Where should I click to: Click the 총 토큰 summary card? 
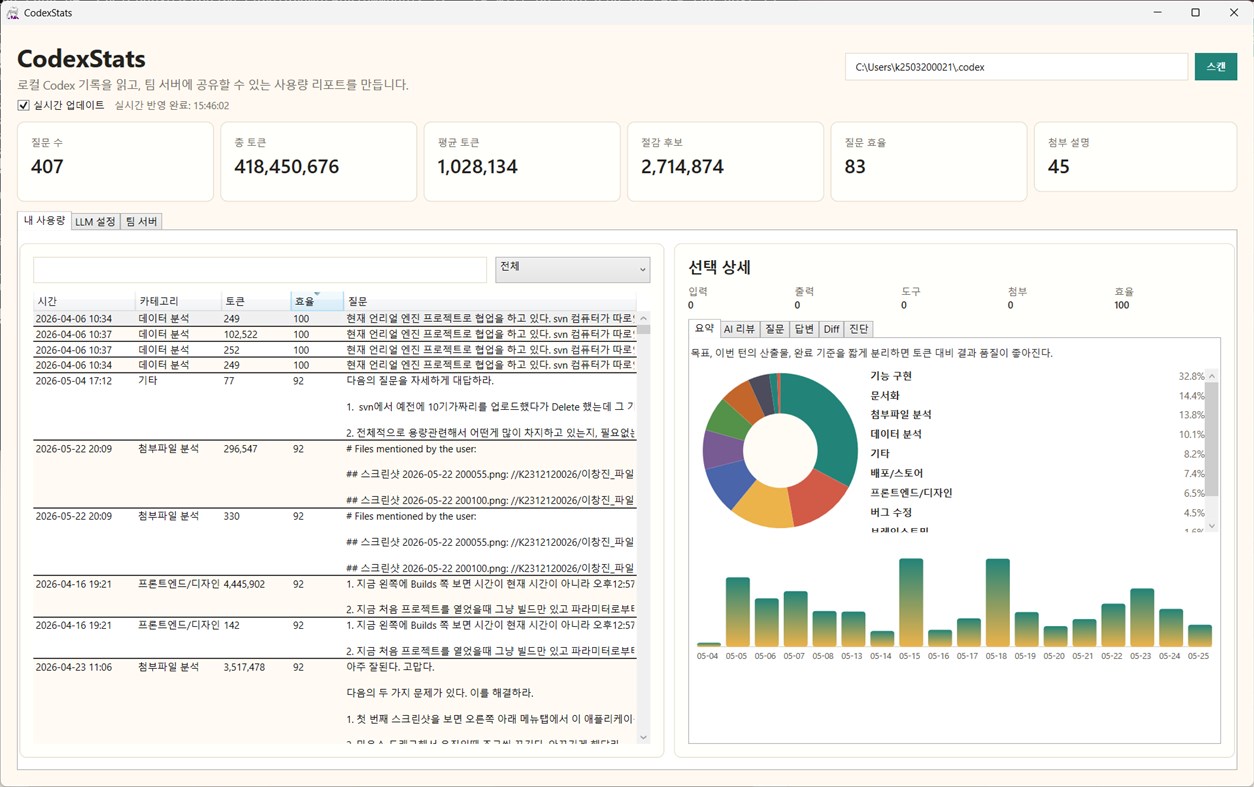coord(318,162)
